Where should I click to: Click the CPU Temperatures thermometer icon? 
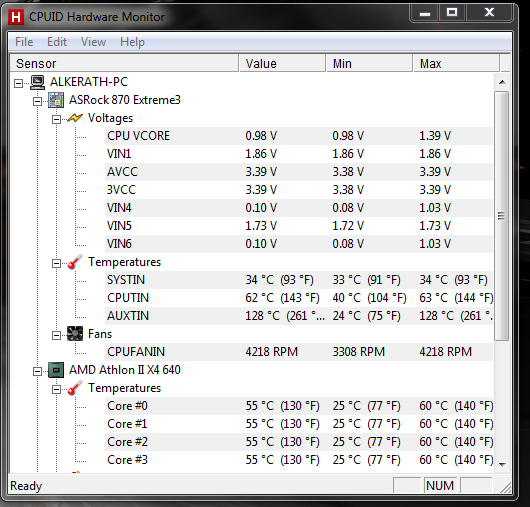tap(75, 388)
